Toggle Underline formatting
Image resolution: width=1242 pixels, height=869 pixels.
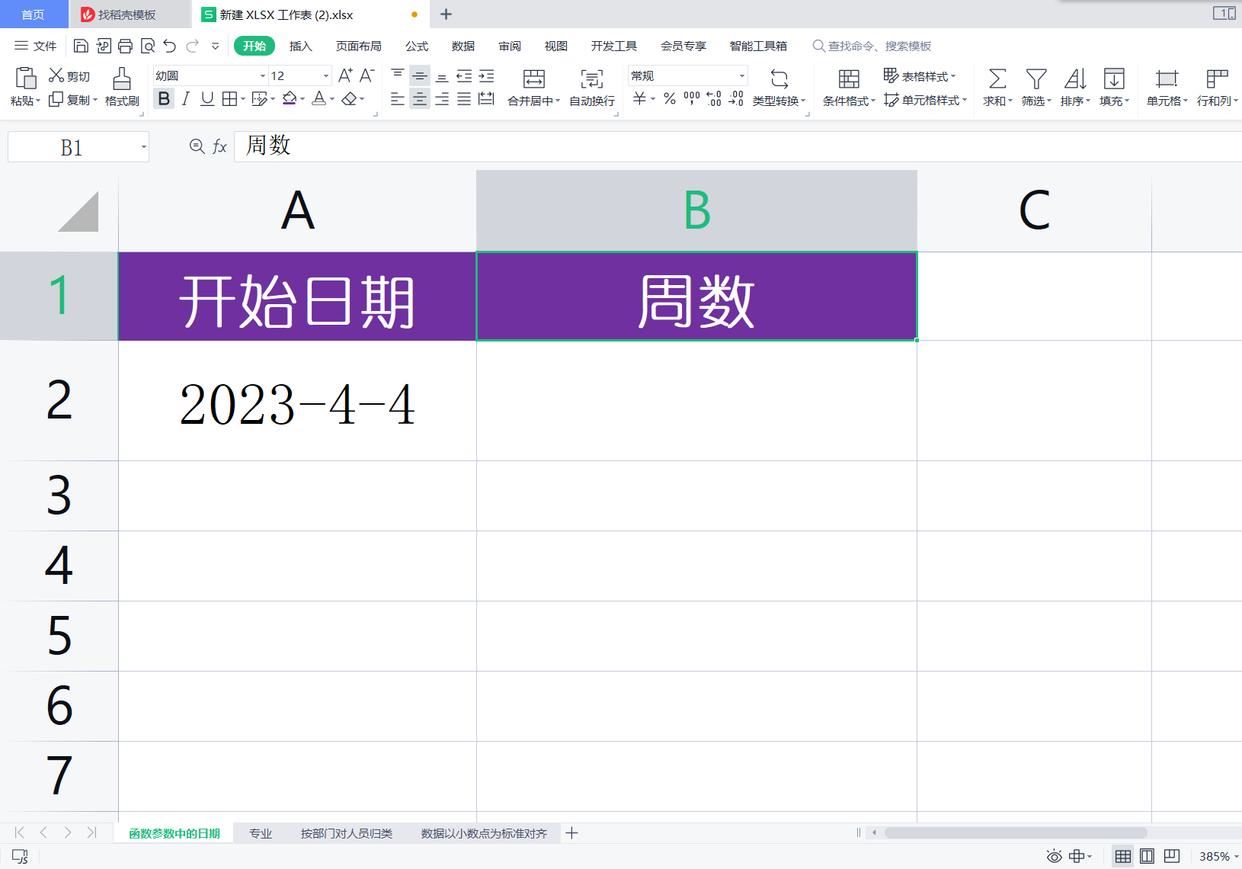tap(207, 99)
